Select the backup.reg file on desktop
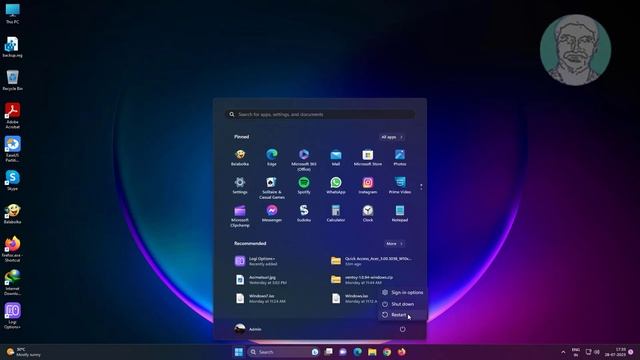Image resolution: width=640 pixels, height=360 pixels. (x=12, y=47)
